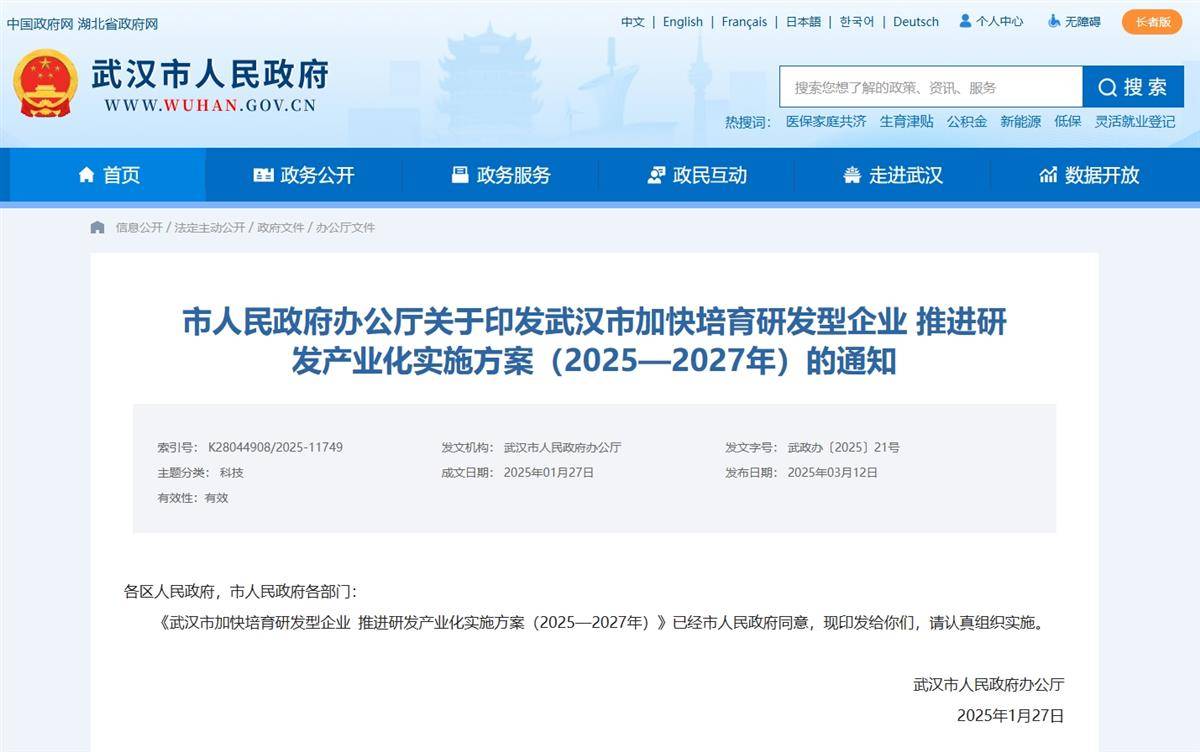This screenshot has height=752, width=1200.
Task: Click the 数据开放 chart icon
Action: point(1048,175)
